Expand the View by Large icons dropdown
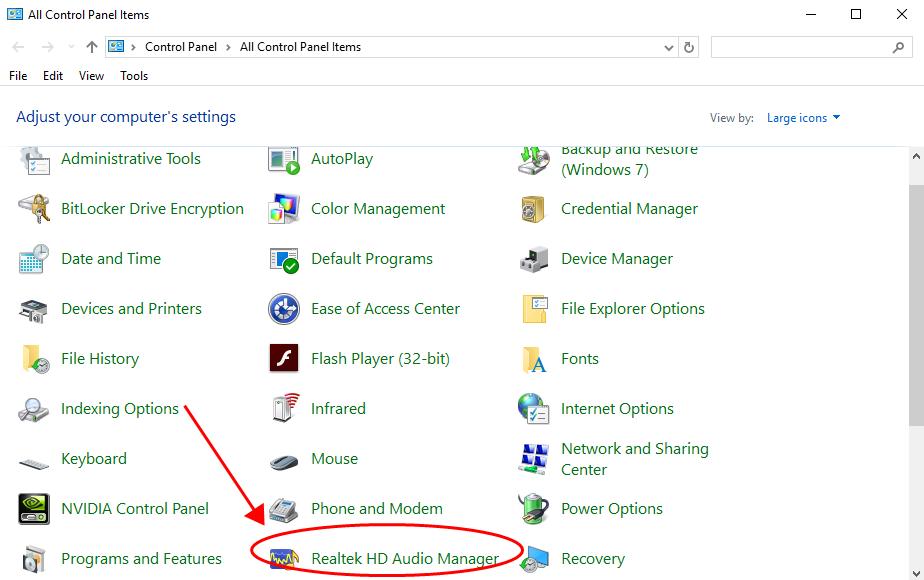Viewport: 924px width, 580px height. pyautogui.click(x=803, y=118)
